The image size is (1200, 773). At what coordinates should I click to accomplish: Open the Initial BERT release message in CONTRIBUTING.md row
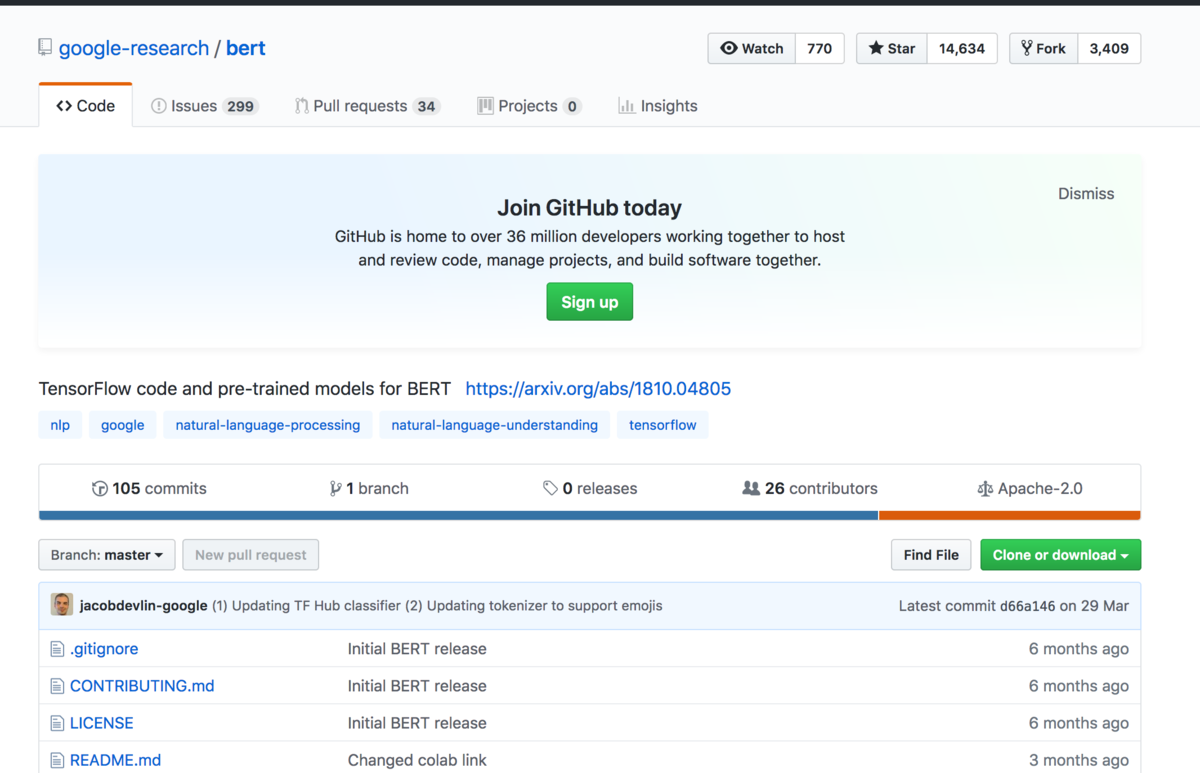pos(417,685)
